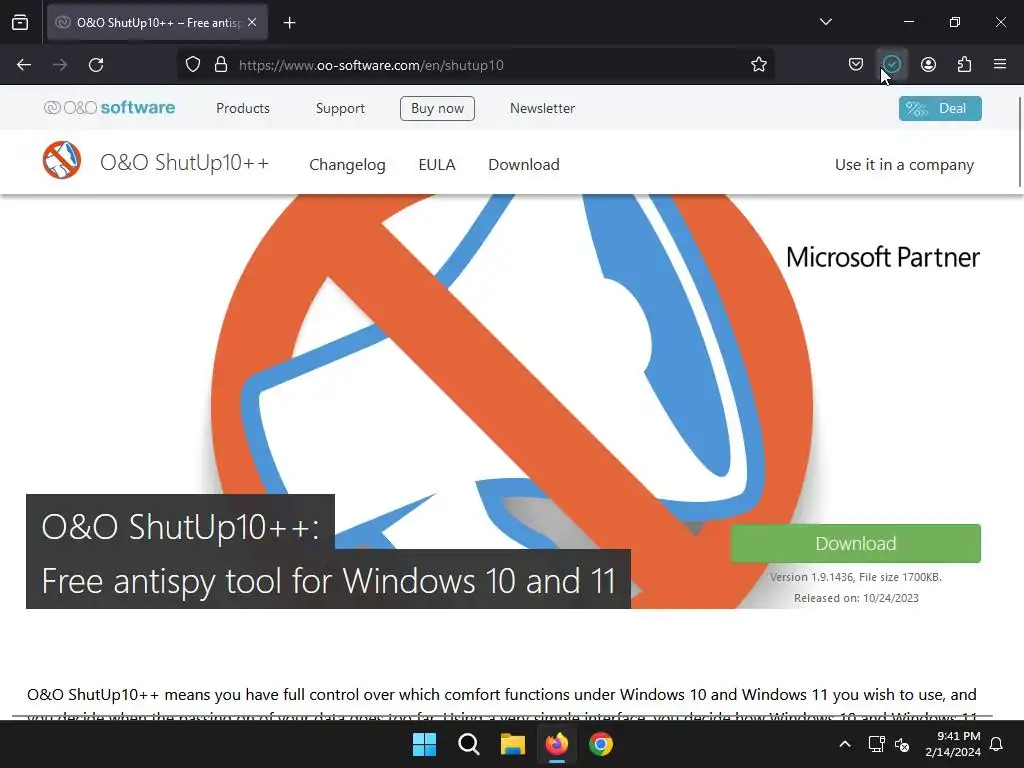The height and width of the screenshot is (768, 1024).
Task: Click the muted volume tray icon
Action: click(902, 744)
